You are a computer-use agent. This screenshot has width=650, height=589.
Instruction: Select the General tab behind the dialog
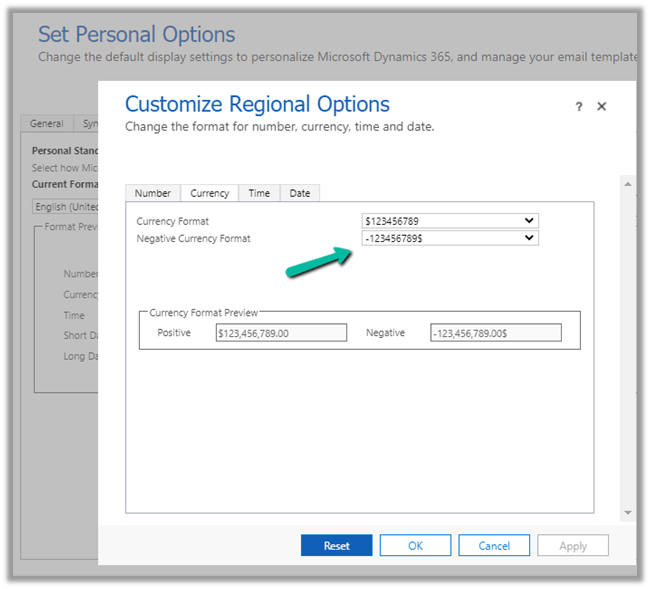[x=47, y=124]
